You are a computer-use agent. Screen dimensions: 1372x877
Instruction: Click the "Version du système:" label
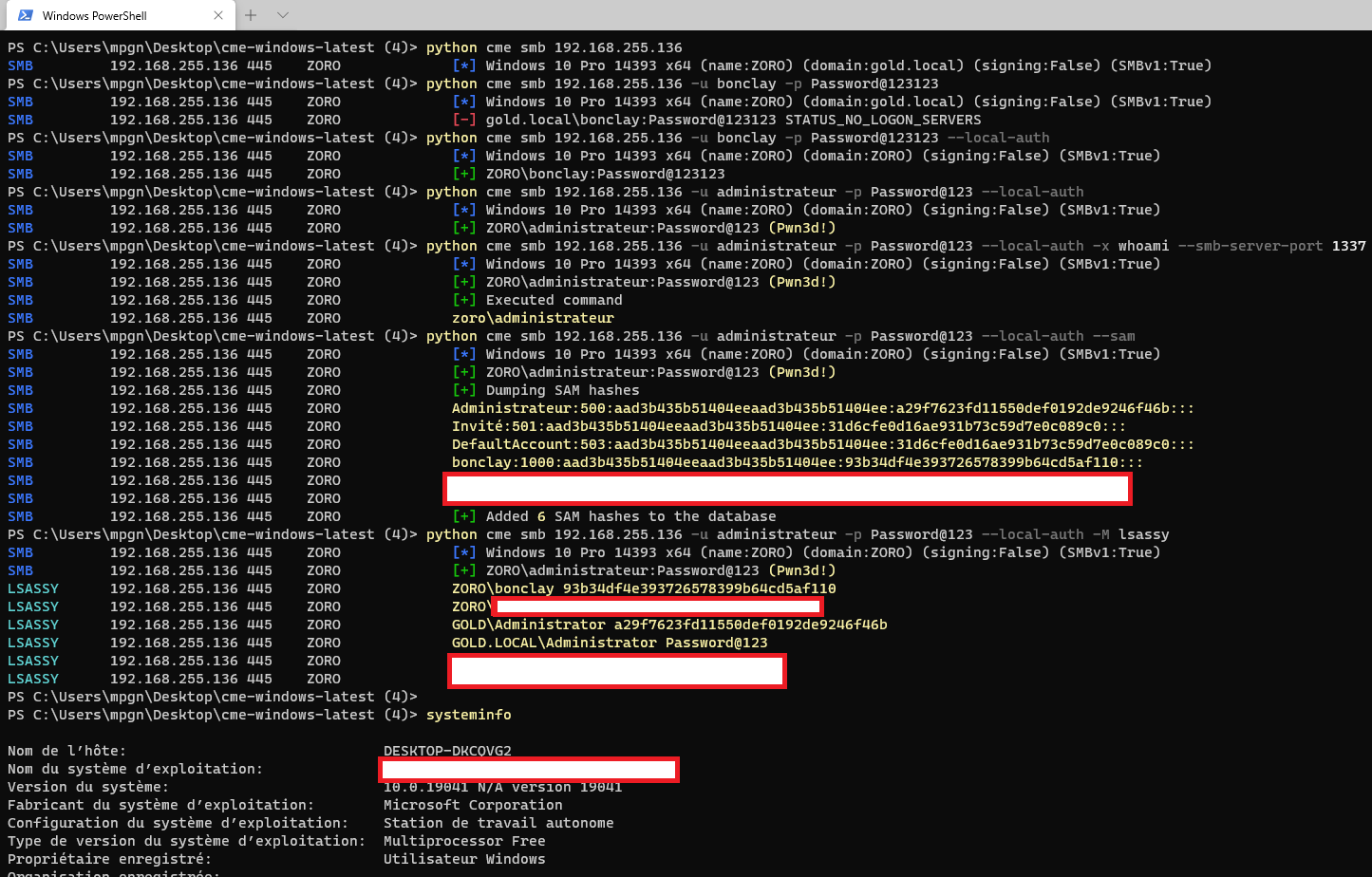tap(88, 787)
